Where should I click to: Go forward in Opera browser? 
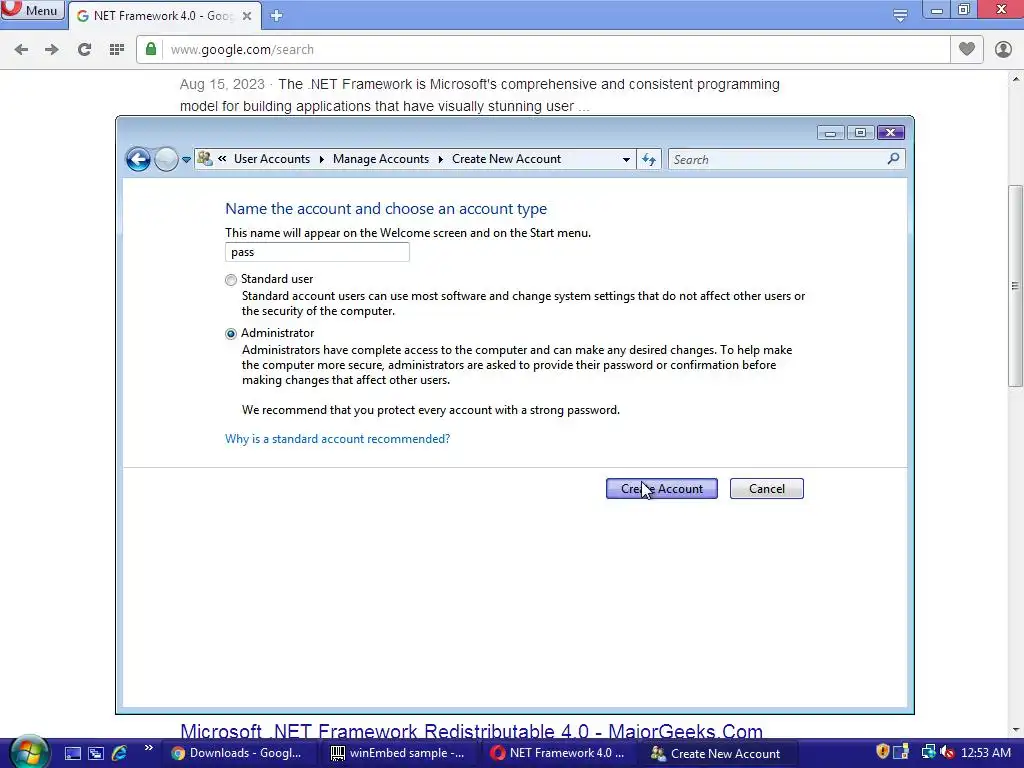click(52, 50)
